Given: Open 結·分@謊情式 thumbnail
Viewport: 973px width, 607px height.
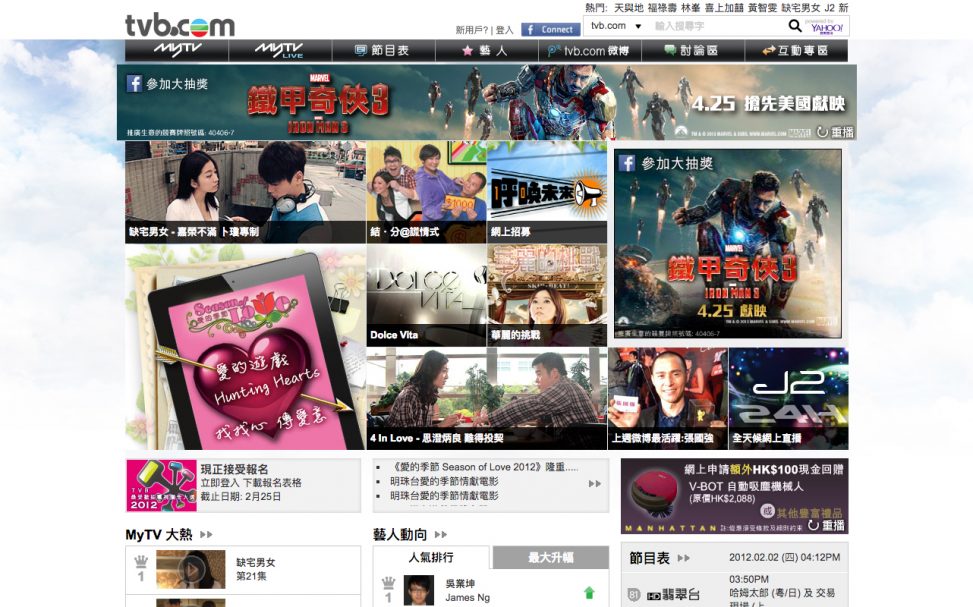Looking at the screenshot, I should coord(426,192).
